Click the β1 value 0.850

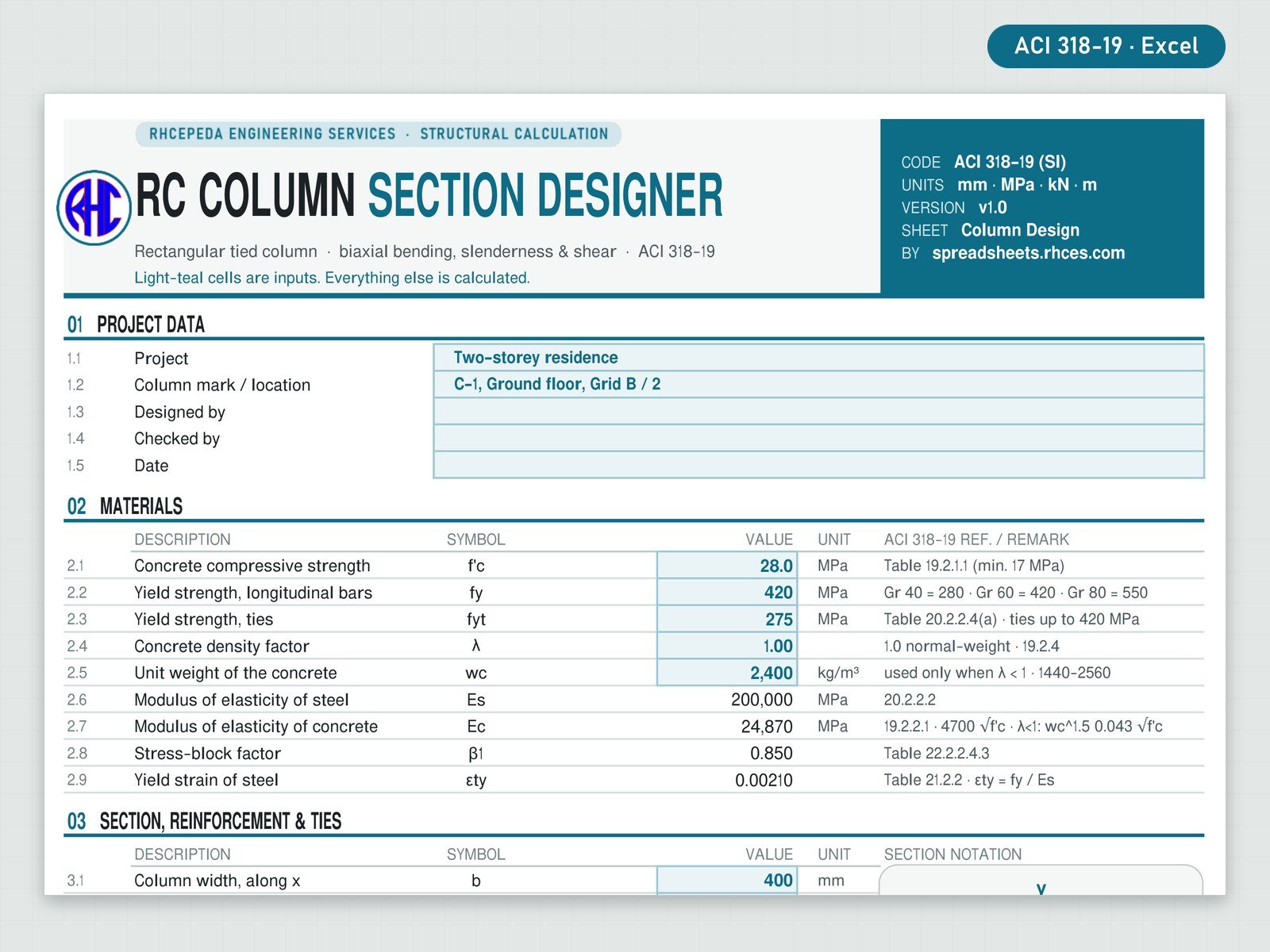771,753
